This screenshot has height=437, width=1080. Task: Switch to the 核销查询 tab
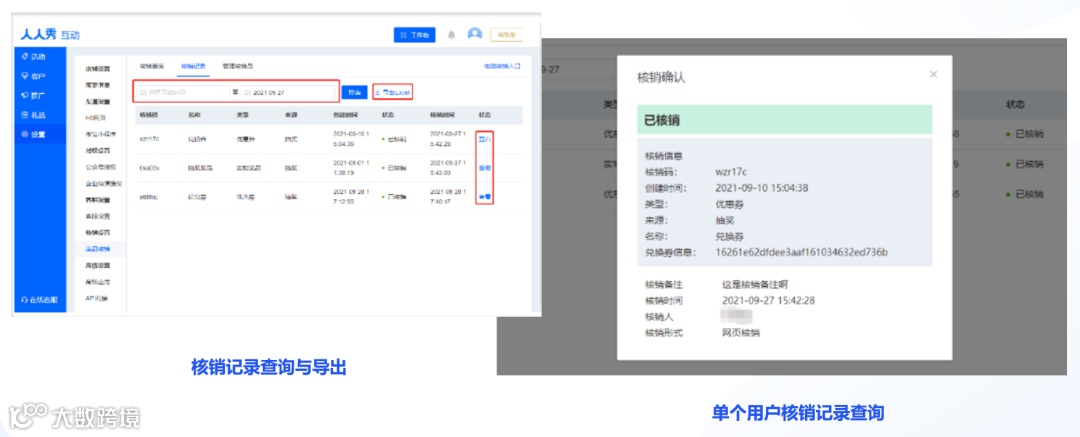(x=152, y=66)
